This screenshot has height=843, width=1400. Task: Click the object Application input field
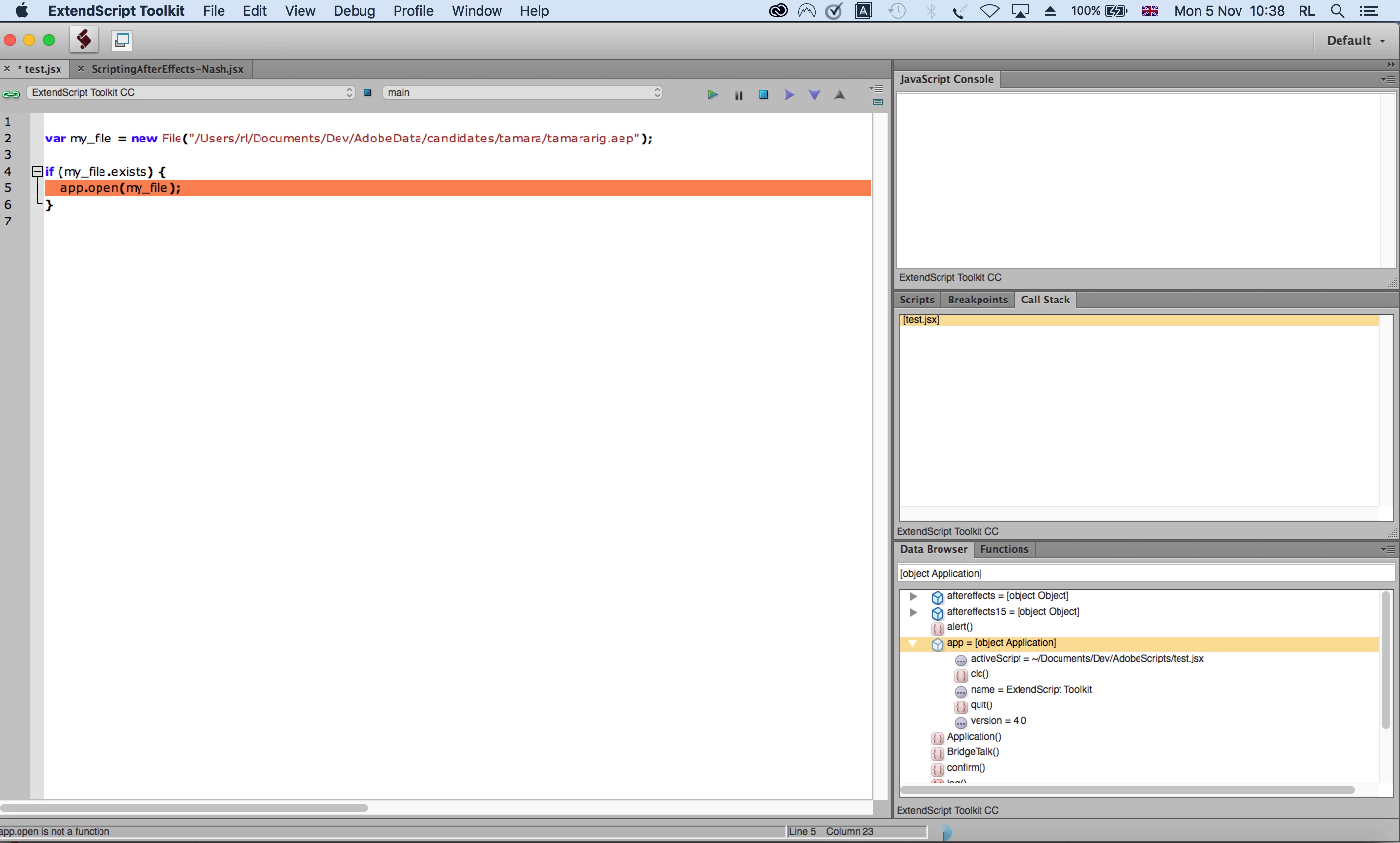[x=1145, y=573]
